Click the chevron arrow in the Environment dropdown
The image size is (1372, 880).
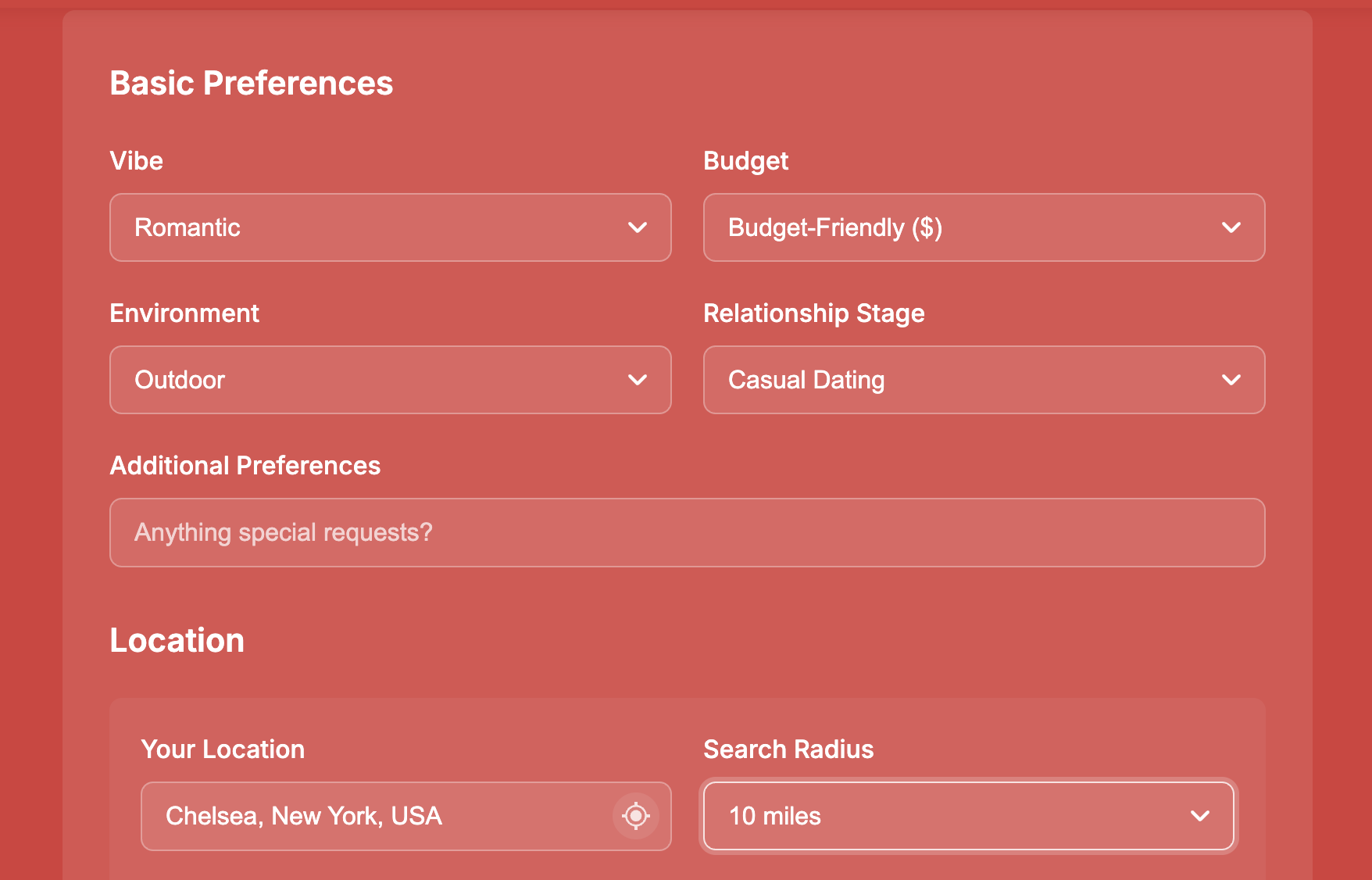[638, 380]
